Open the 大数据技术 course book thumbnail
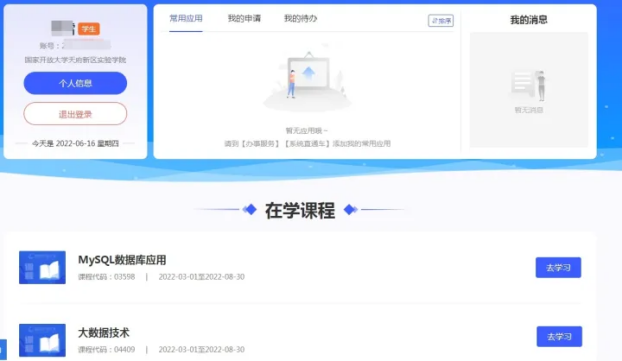This screenshot has height=361, width=622. (x=42, y=340)
